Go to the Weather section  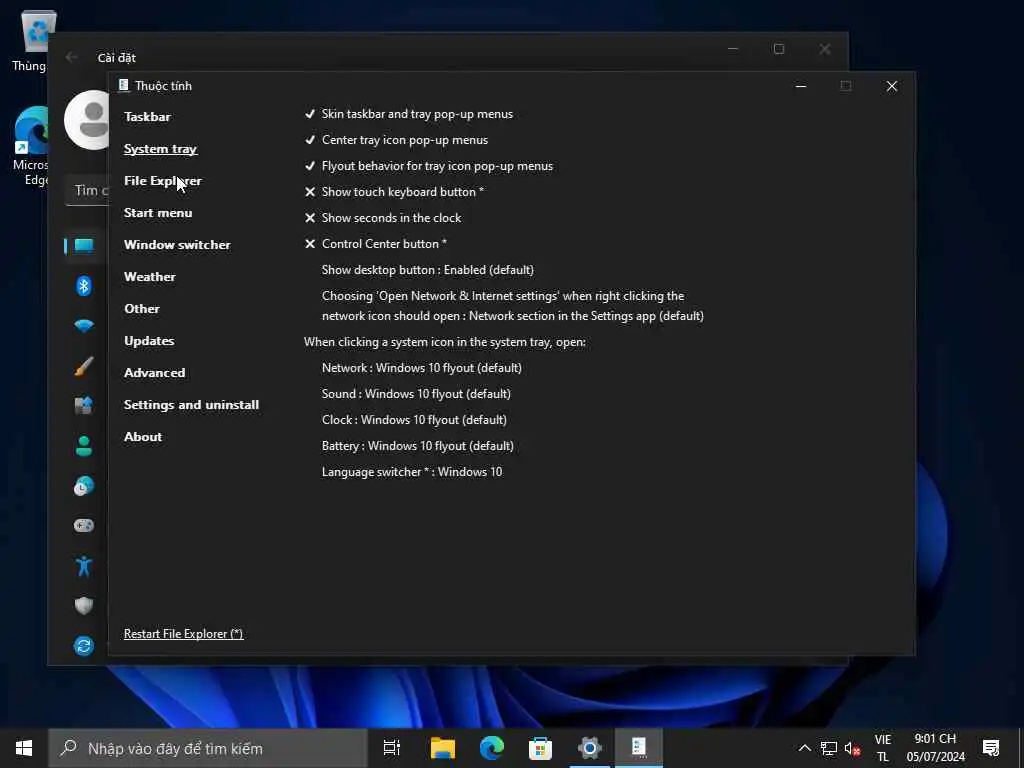[150, 277]
